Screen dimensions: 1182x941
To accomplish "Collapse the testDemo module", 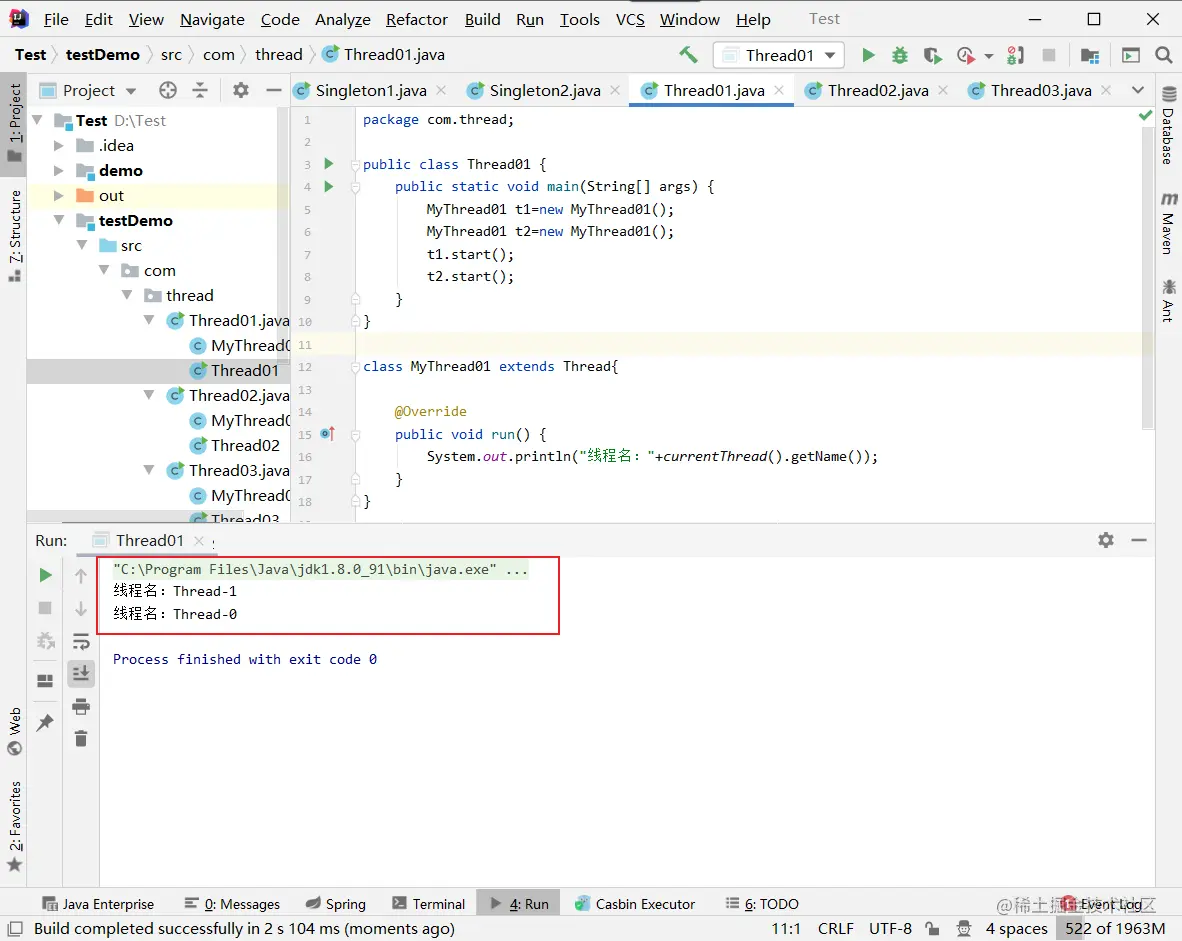I will 59,220.
